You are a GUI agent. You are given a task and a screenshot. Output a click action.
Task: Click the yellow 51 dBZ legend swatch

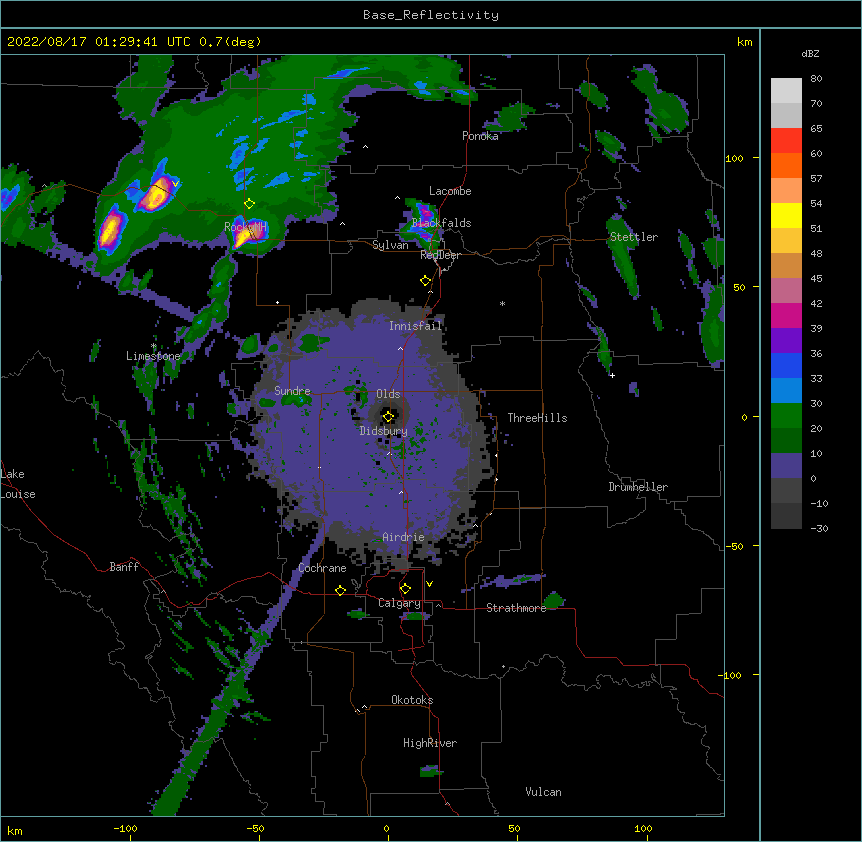point(786,215)
